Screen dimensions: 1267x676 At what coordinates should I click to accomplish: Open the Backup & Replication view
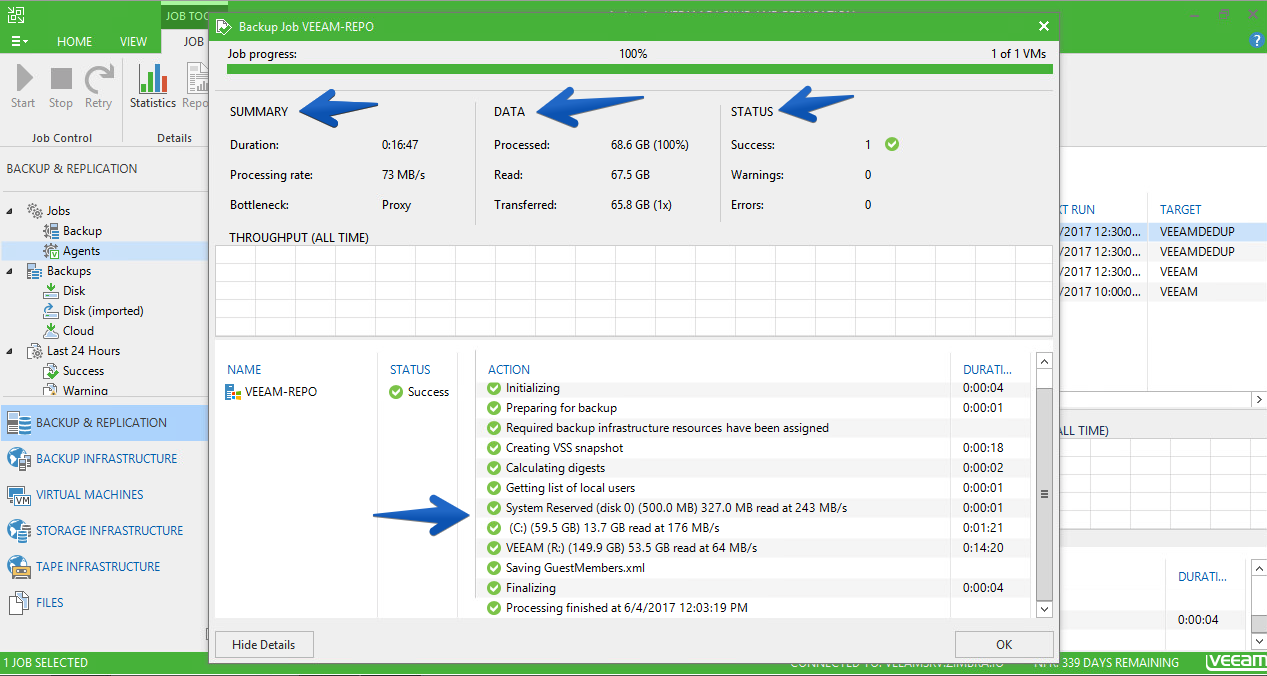(104, 423)
